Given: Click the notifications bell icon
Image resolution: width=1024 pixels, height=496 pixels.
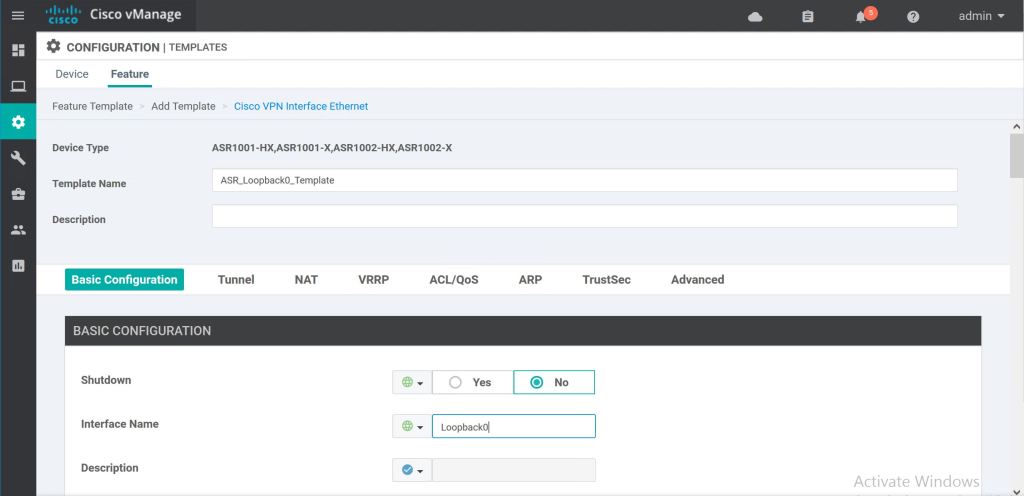Looking at the screenshot, I should click(x=861, y=17).
